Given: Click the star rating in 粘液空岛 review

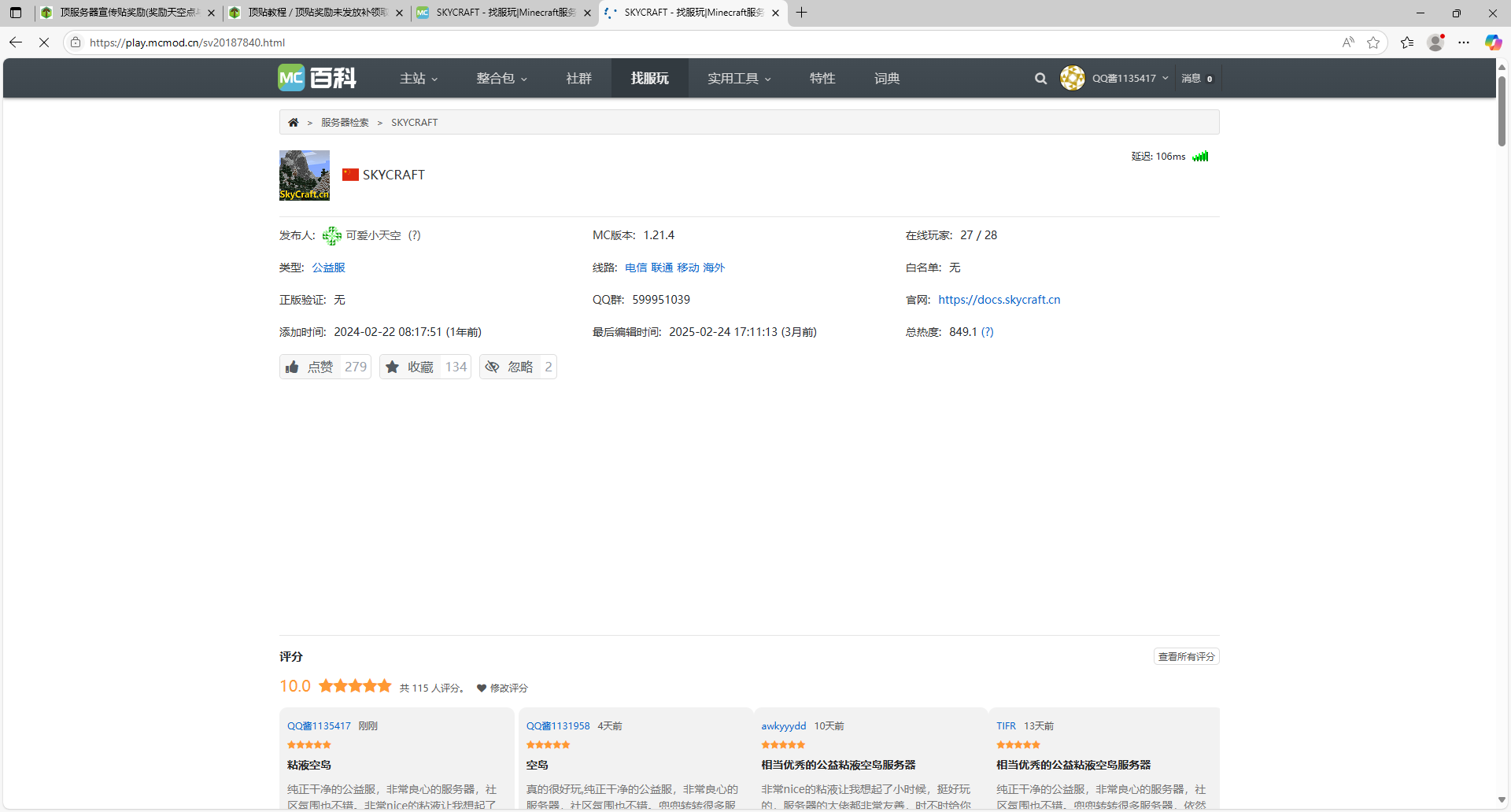Looking at the screenshot, I should (308, 744).
